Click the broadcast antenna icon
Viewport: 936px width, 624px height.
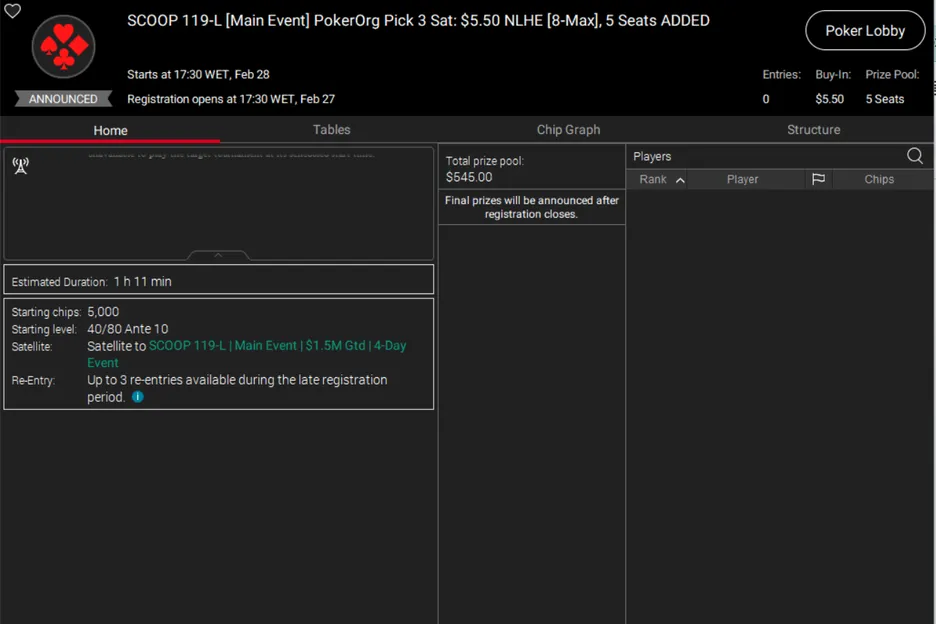[x=20, y=166]
